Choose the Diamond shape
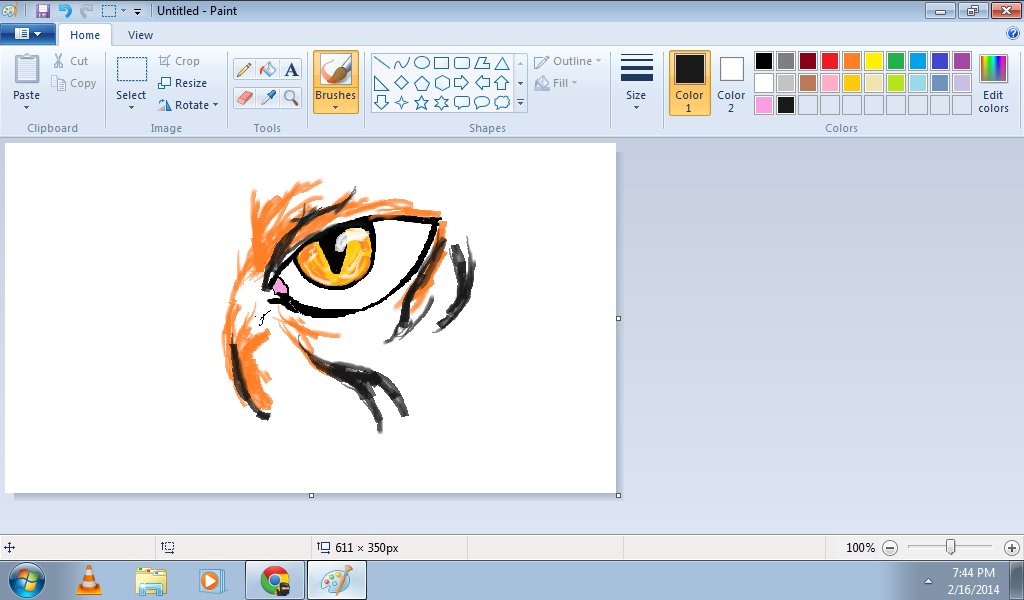1024x600 pixels. (x=402, y=83)
